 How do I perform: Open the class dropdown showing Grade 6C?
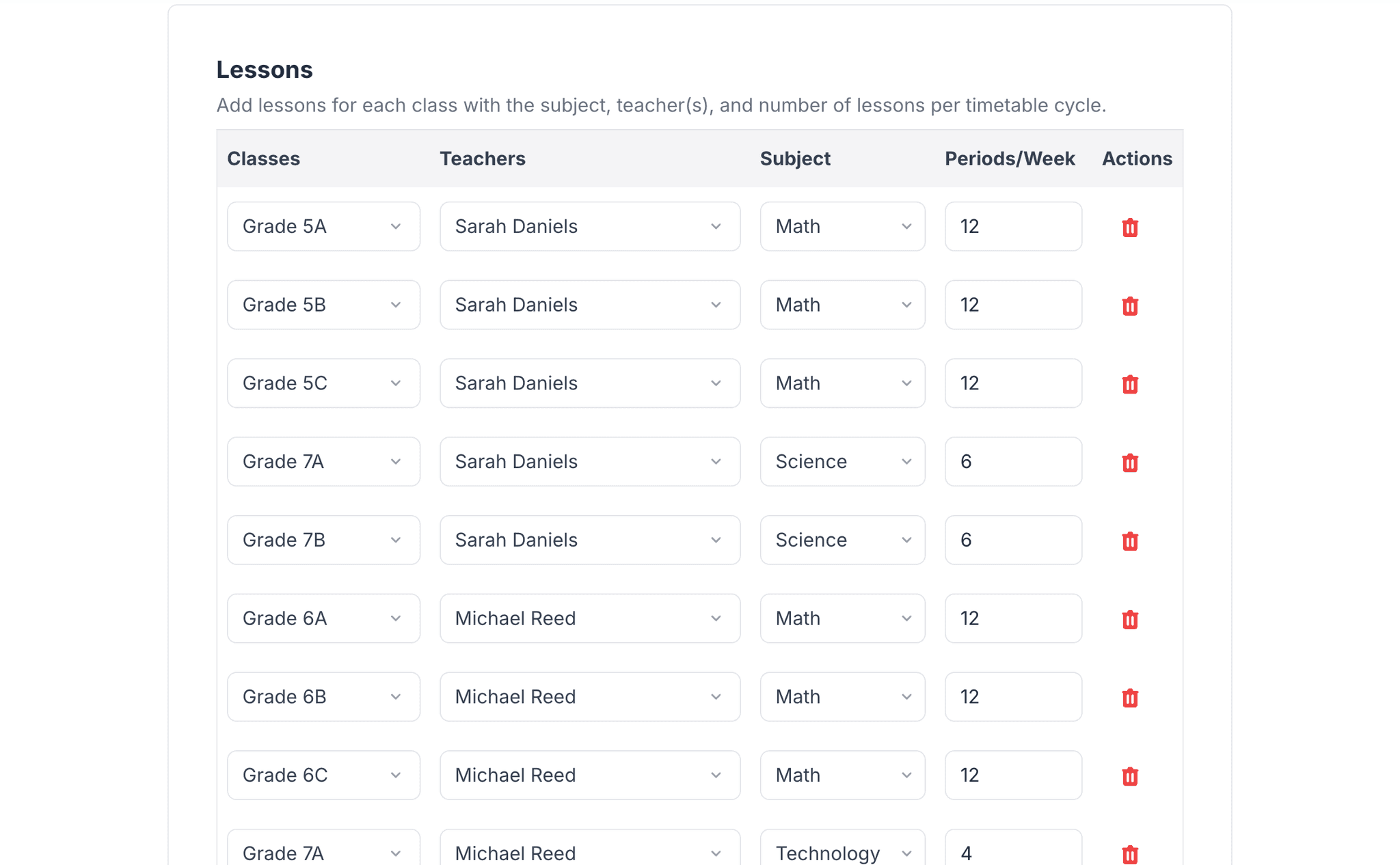(323, 775)
